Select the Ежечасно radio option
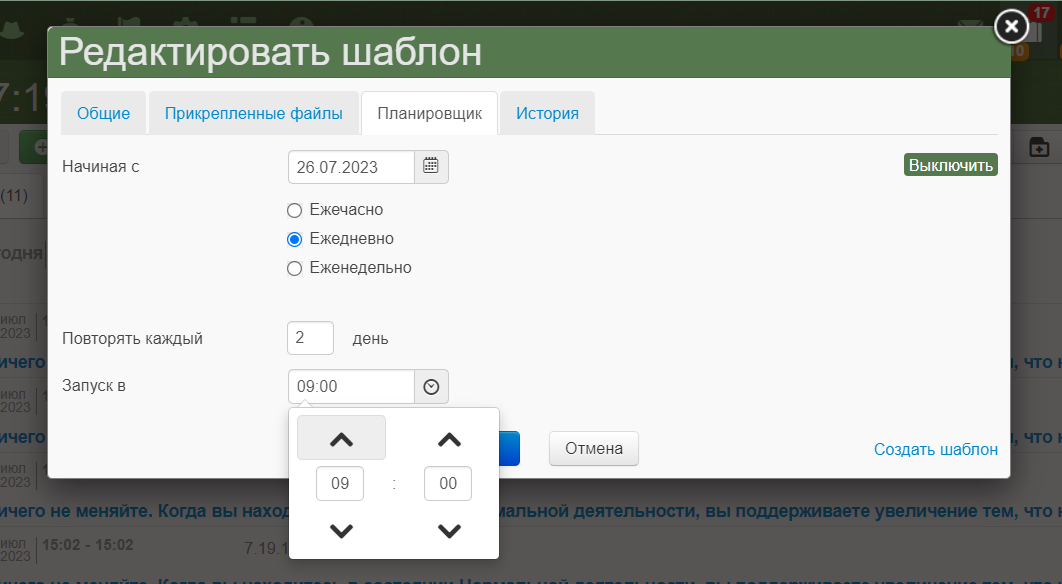The width and height of the screenshot is (1062, 584). [x=294, y=211]
